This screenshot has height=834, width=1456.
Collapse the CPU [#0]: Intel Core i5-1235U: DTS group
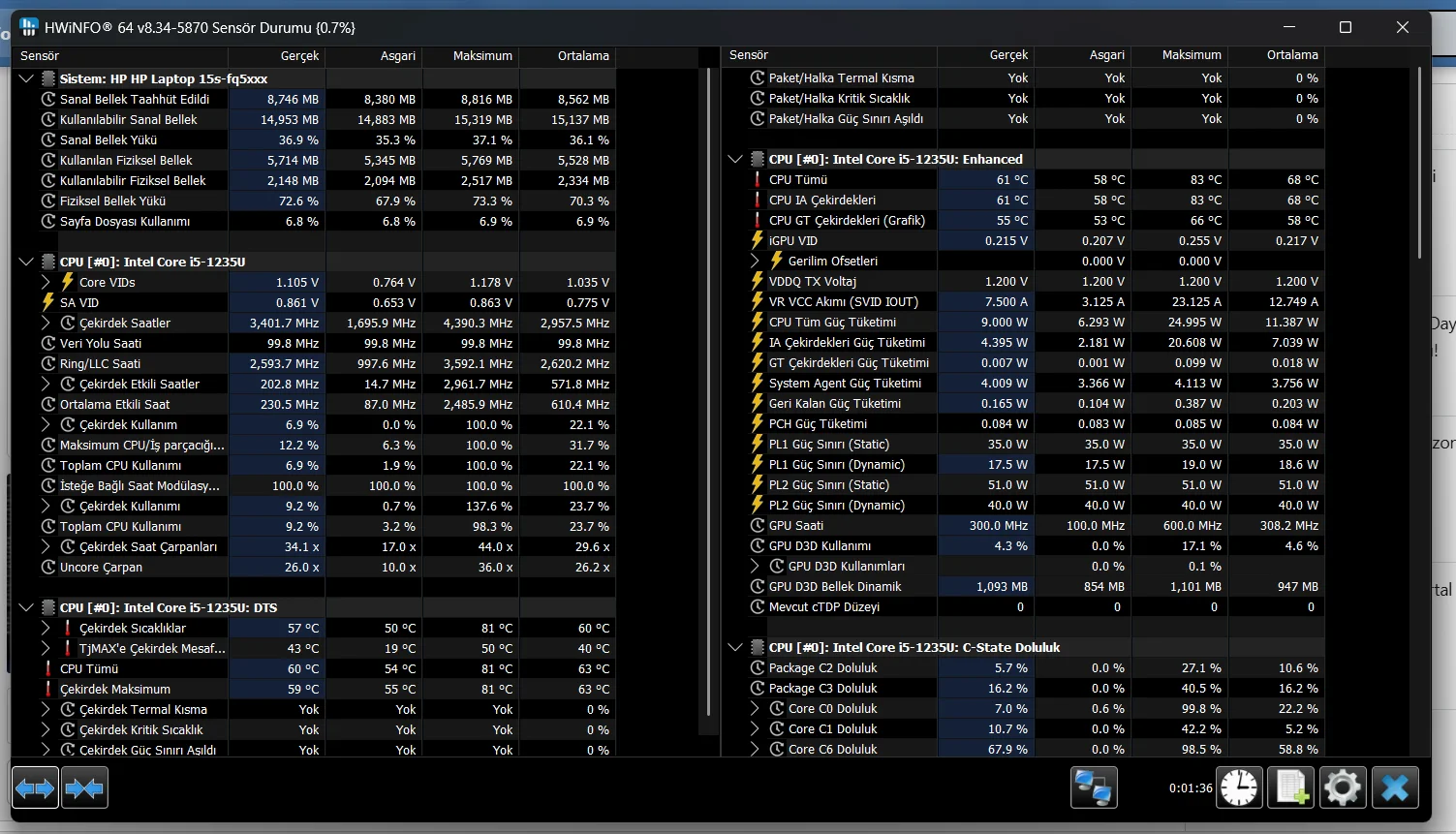pos(26,607)
